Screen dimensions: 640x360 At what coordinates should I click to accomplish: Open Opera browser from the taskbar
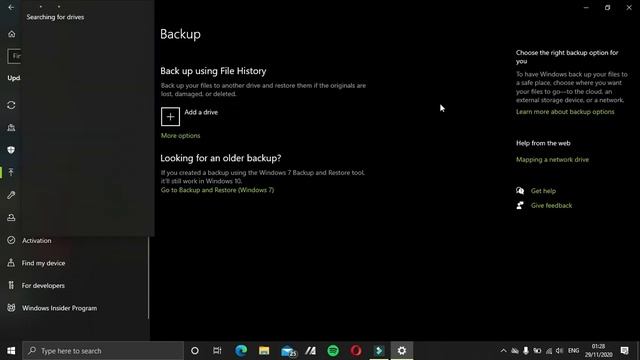click(x=356, y=351)
